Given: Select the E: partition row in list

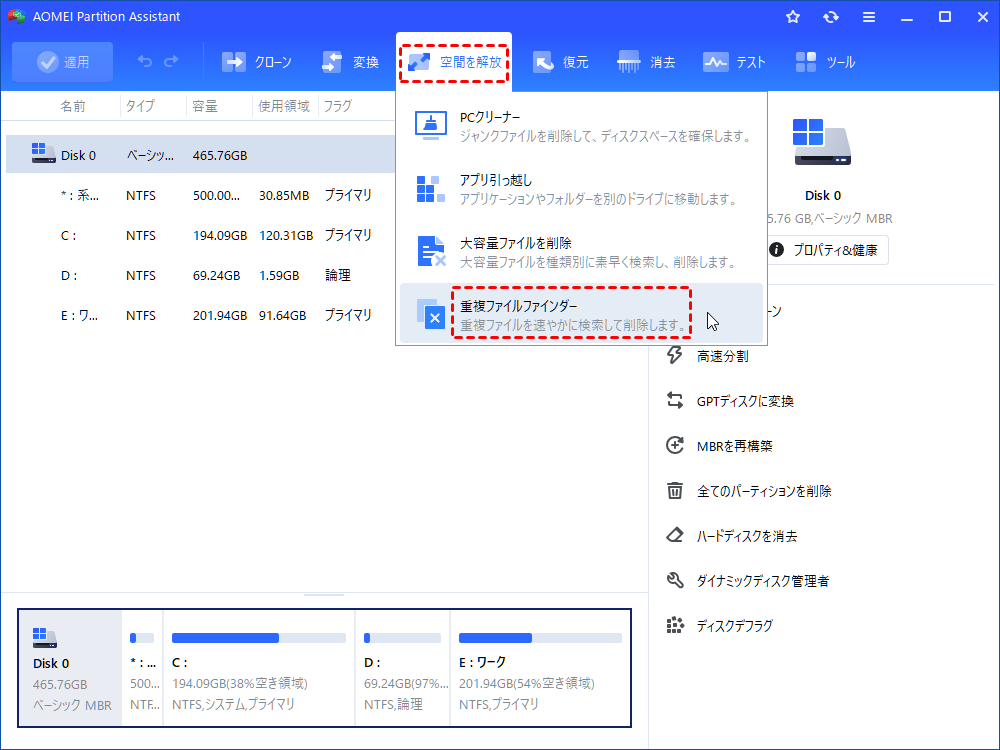Looking at the screenshot, I should (201, 315).
